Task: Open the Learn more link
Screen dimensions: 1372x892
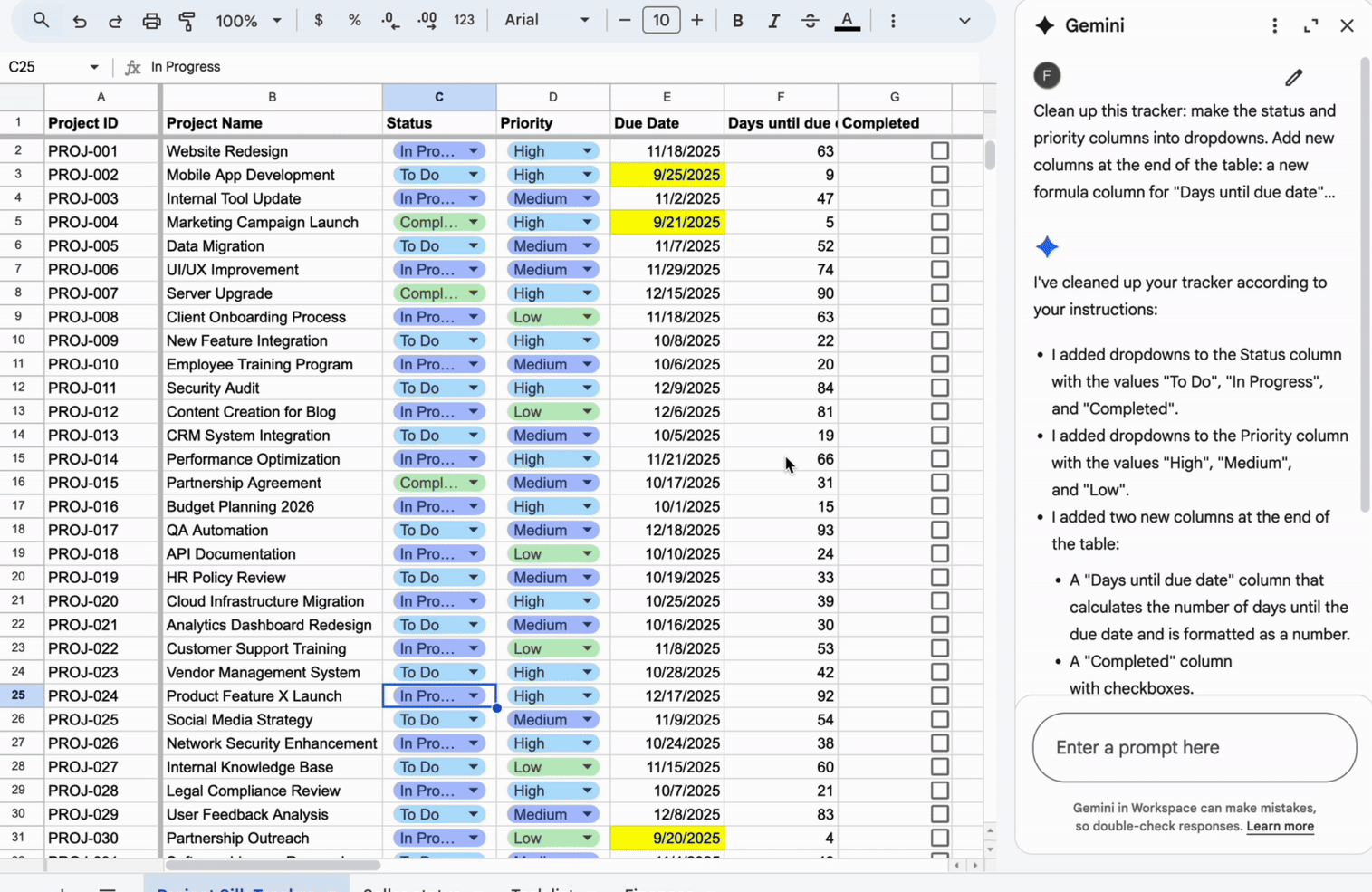Action: (x=1279, y=826)
